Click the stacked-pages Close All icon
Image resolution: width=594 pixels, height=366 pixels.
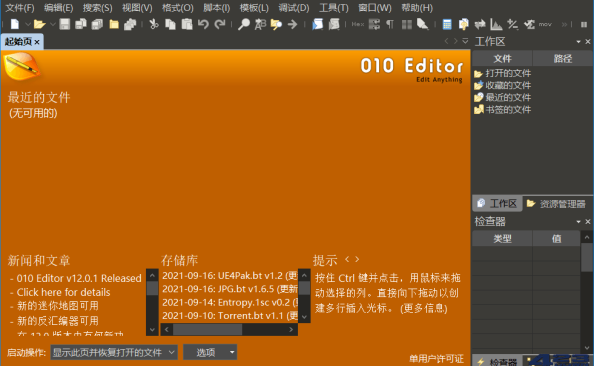coord(130,24)
